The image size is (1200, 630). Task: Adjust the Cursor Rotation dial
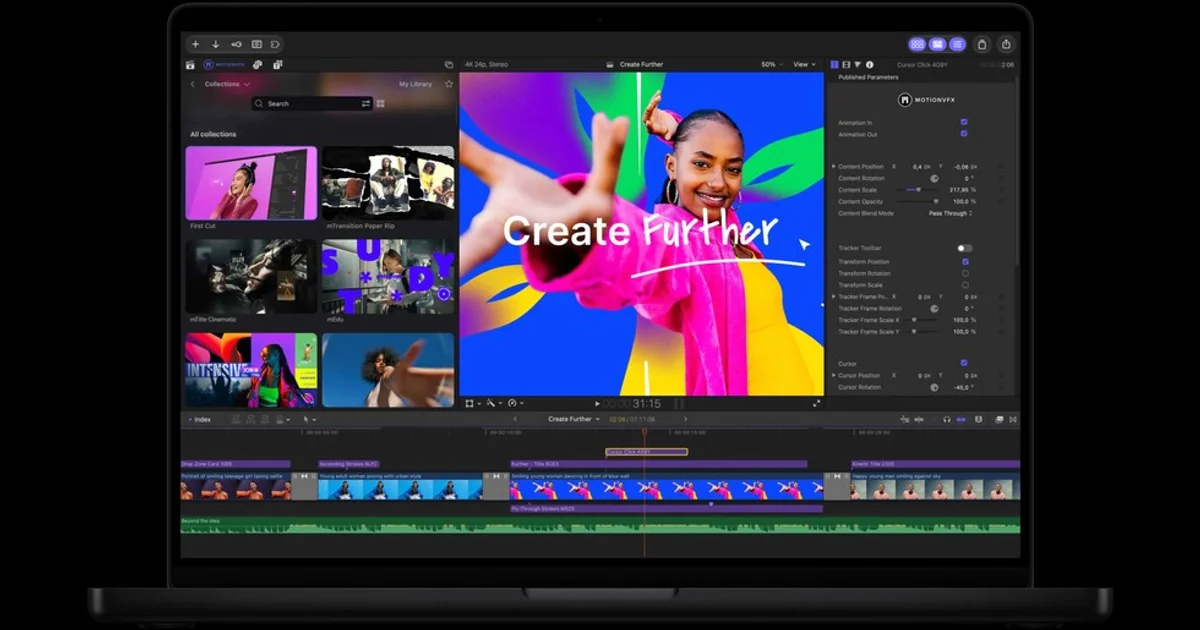(x=934, y=387)
